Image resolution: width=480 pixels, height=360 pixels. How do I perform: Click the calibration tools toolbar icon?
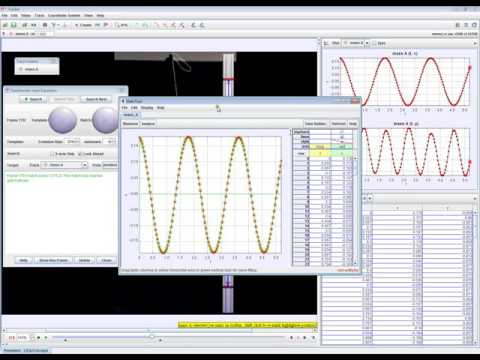(55, 25)
